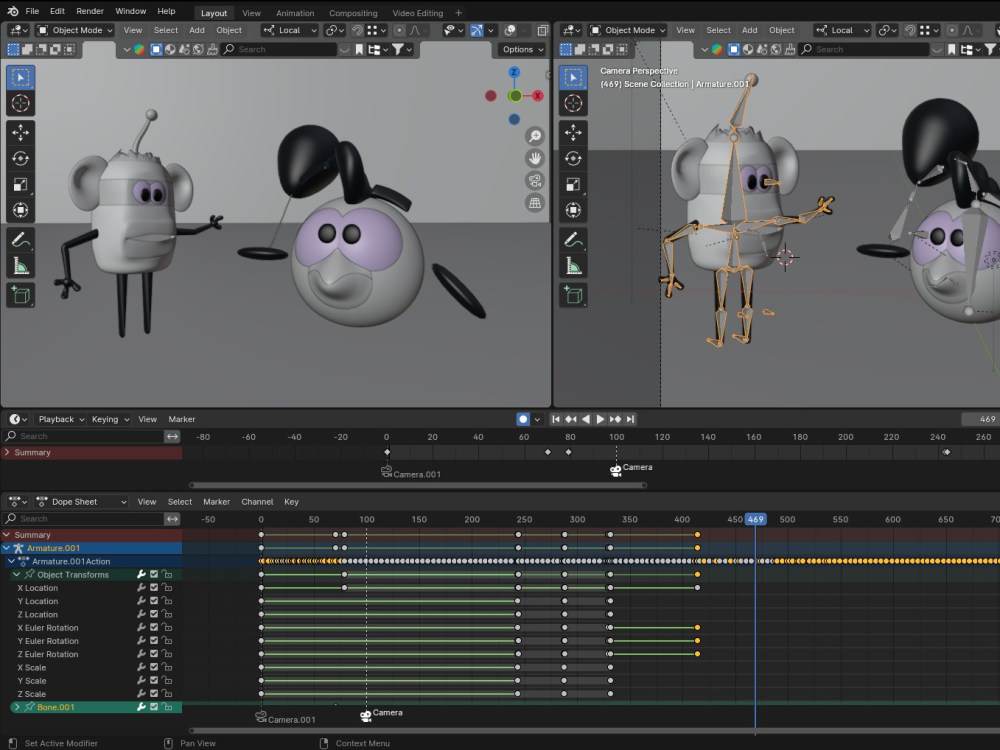Lock the Y Location channel

[167, 601]
